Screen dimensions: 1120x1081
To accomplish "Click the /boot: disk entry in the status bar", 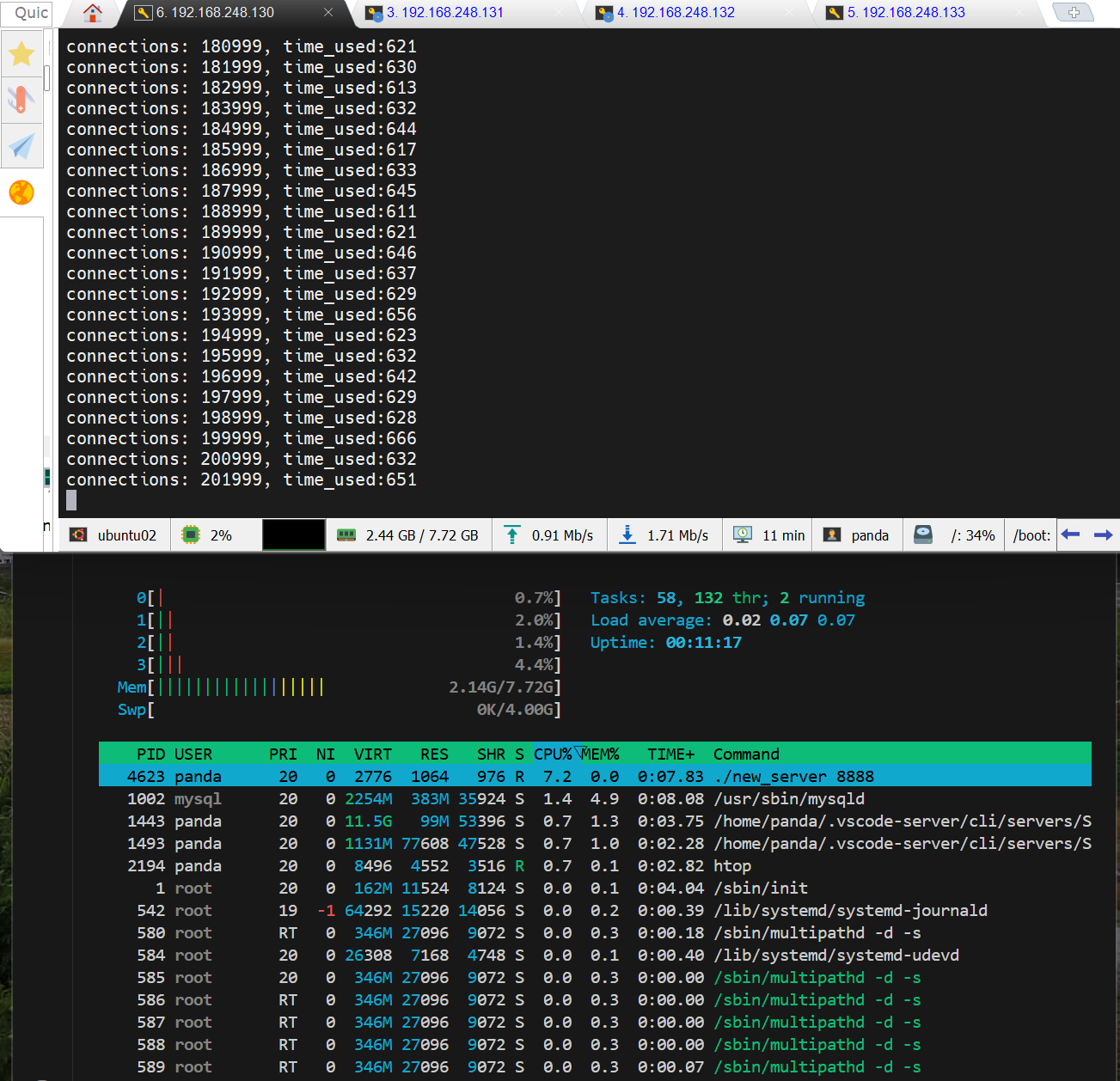I will coord(1031,535).
